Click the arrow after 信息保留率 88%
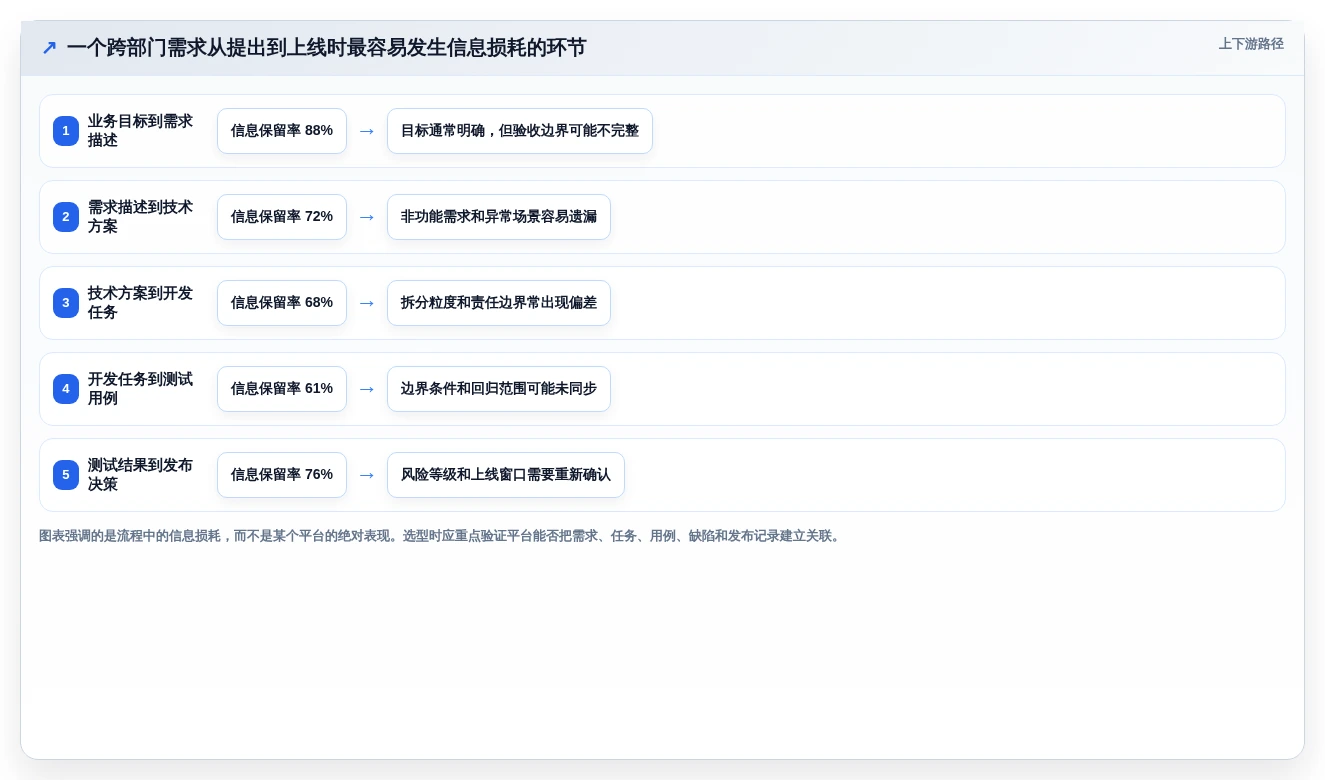This screenshot has height=780, width=1325. coord(367,131)
